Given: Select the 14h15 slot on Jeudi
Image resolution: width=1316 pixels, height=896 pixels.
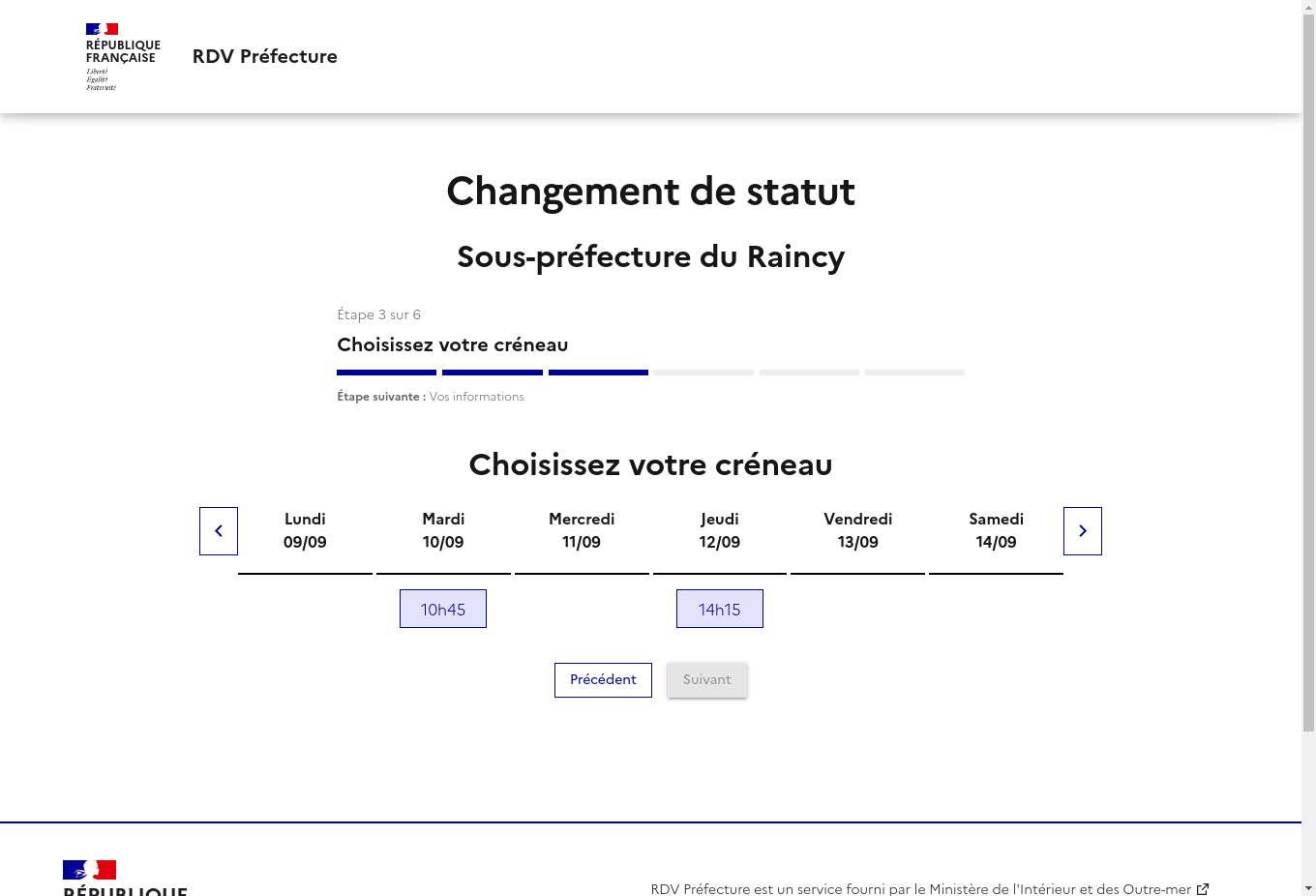Looking at the screenshot, I should (x=720, y=609).
